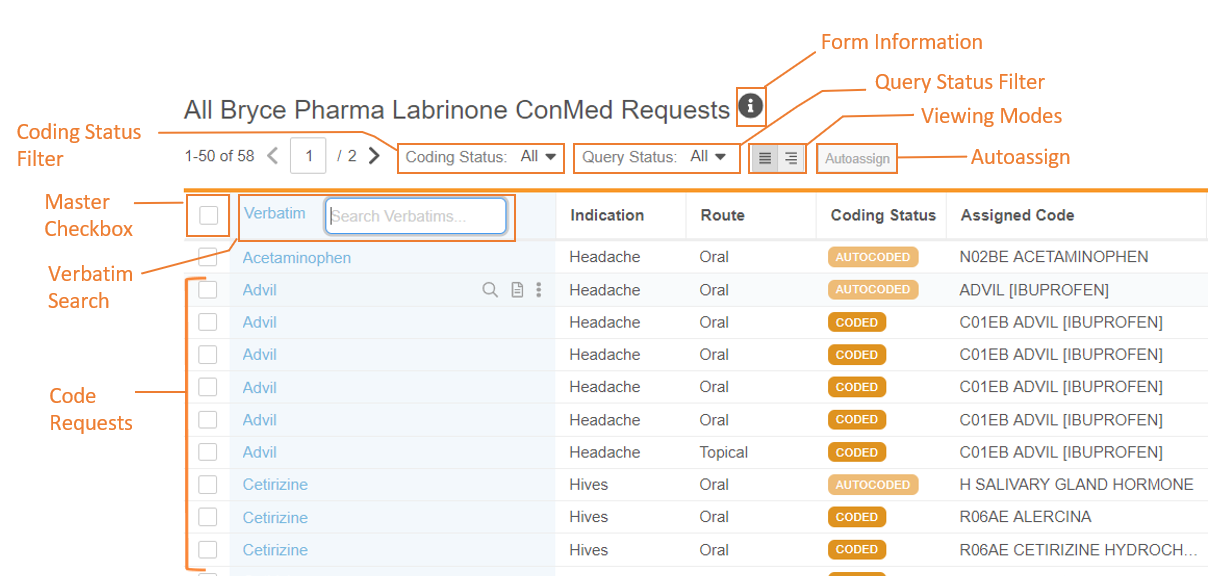Open the document icon in the Advil row

point(517,290)
